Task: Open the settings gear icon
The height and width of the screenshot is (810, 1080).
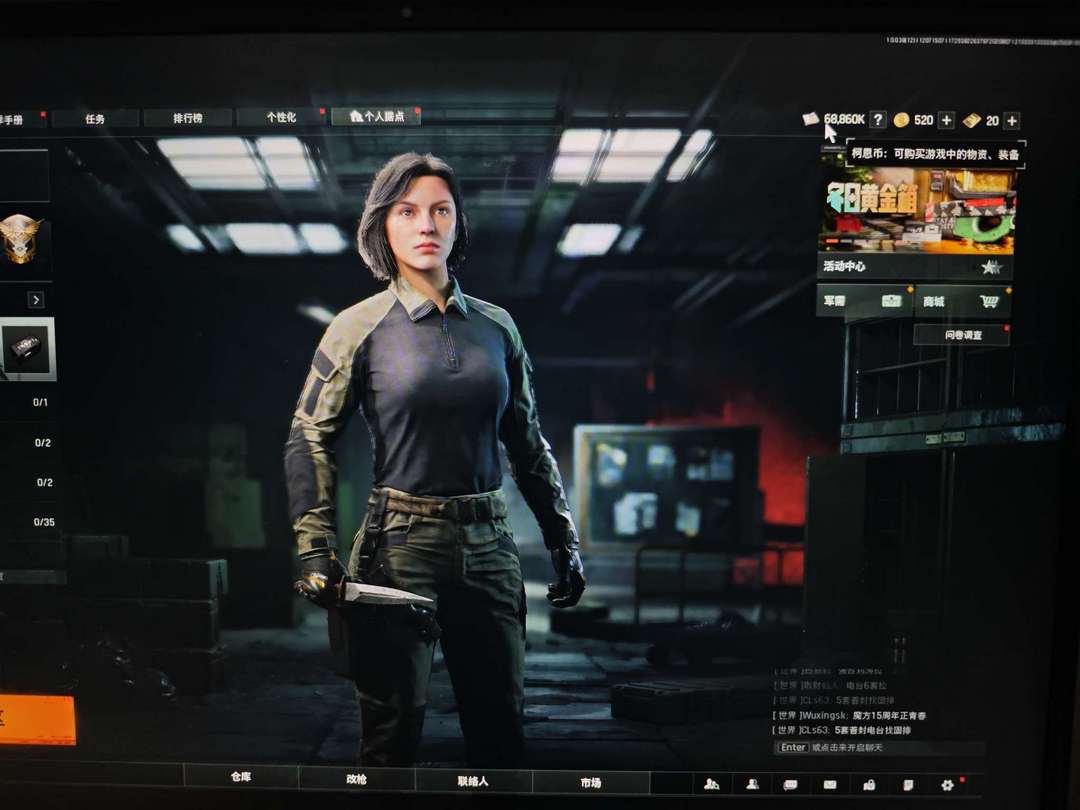Action: click(x=947, y=785)
